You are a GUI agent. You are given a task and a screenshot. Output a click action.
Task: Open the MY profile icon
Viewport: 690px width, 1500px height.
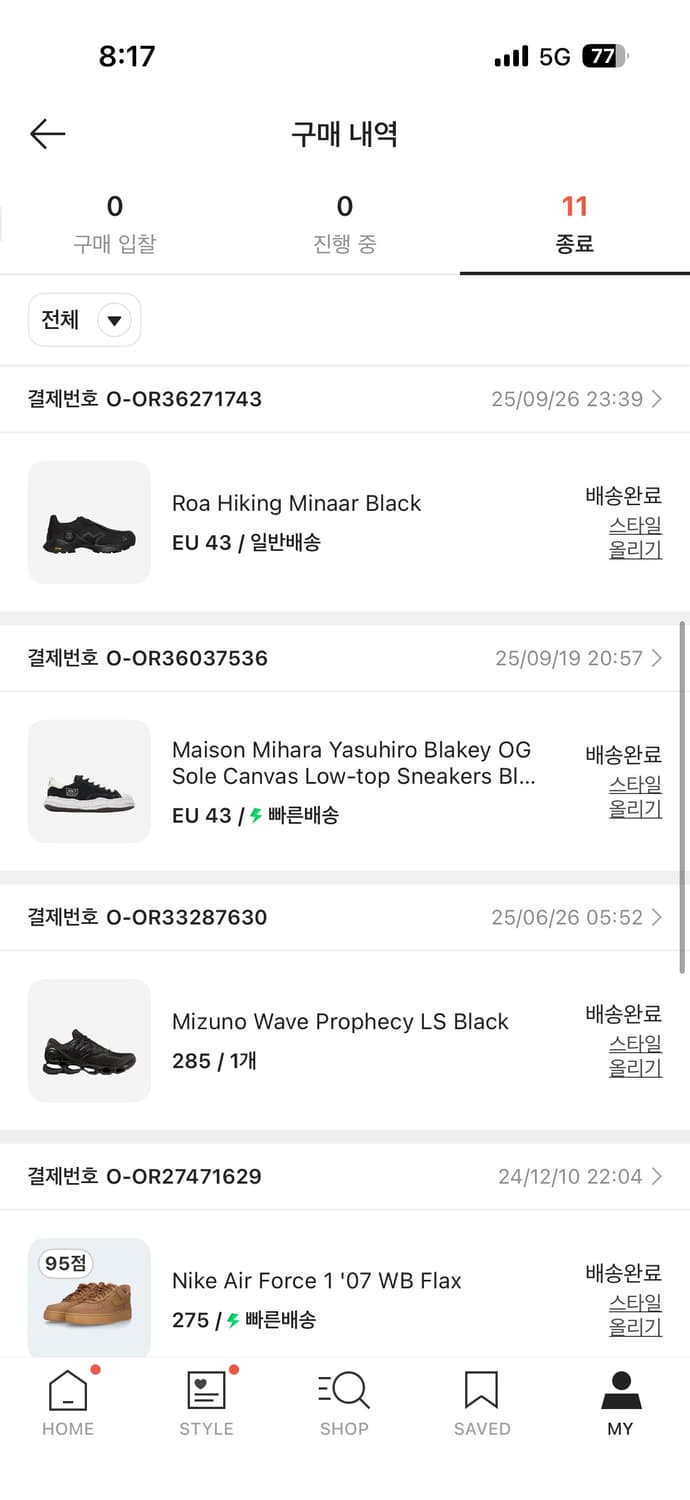[x=620, y=1391]
